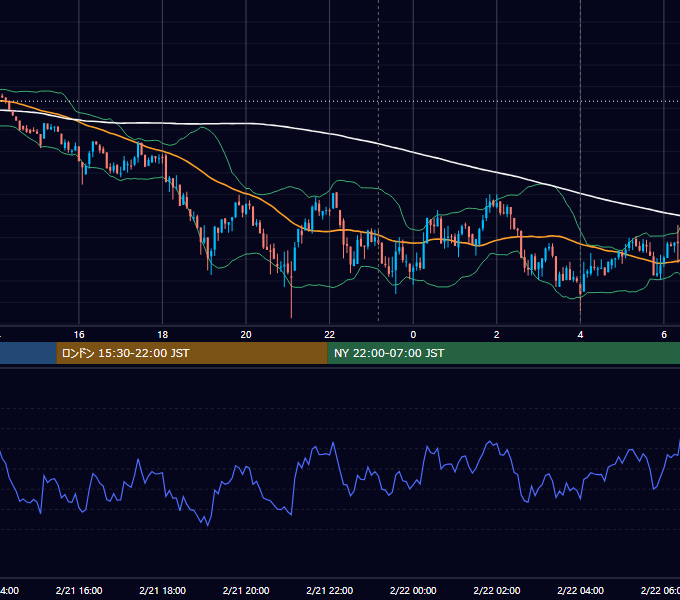Click the 2/21 22:00 date label
Image resolution: width=680 pixels, height=600 pixels.
(330, 590)
